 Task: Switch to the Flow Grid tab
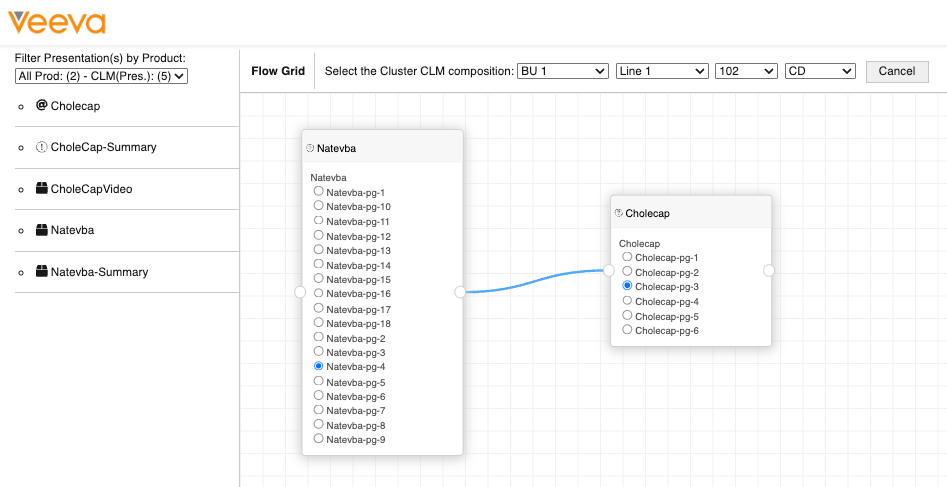click(x=278, y=71)
